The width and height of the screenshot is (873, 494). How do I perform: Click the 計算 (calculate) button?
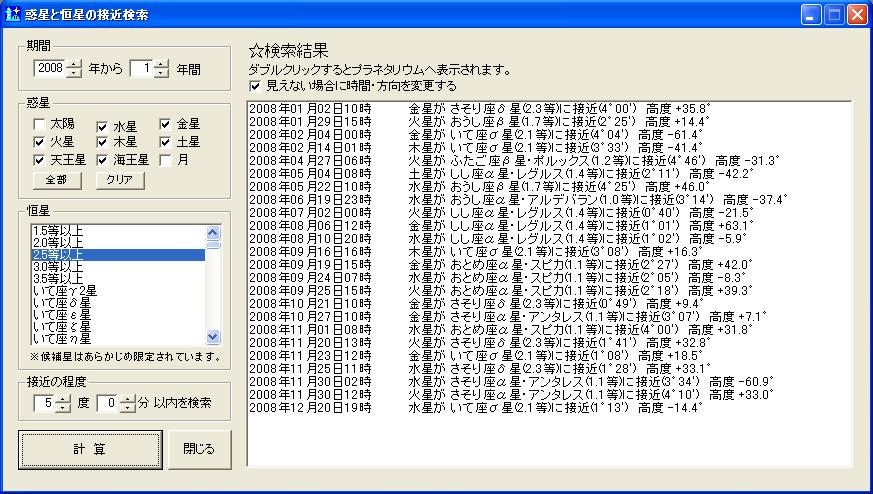coord(89,449)
